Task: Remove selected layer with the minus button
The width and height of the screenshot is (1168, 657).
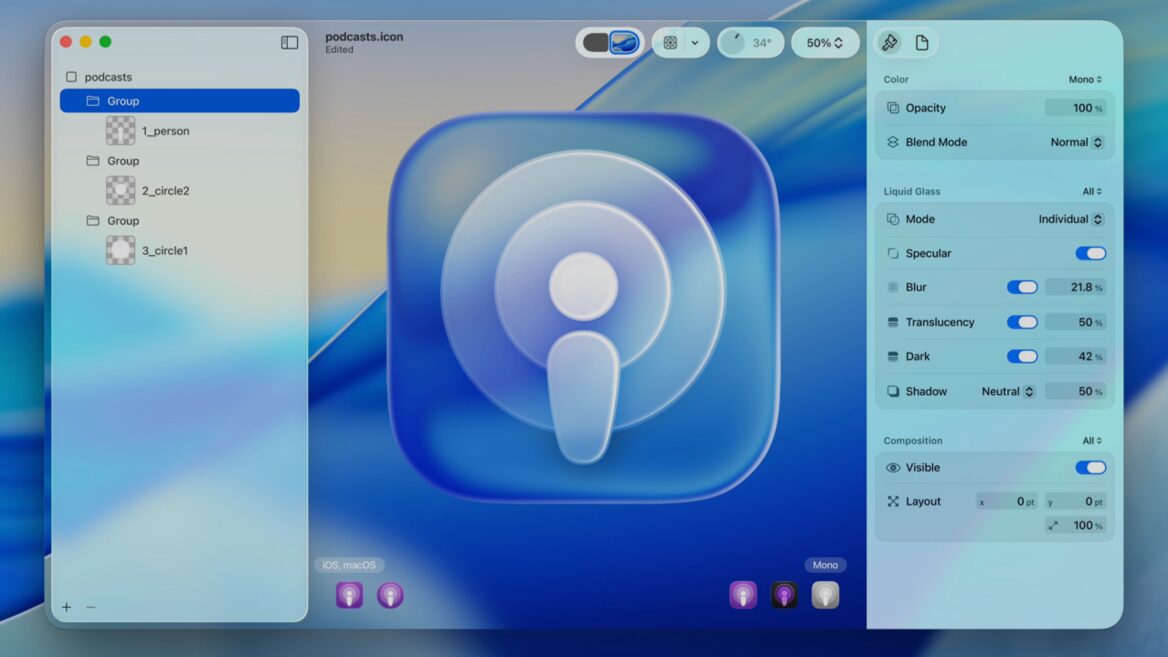Action: [91, 606]
